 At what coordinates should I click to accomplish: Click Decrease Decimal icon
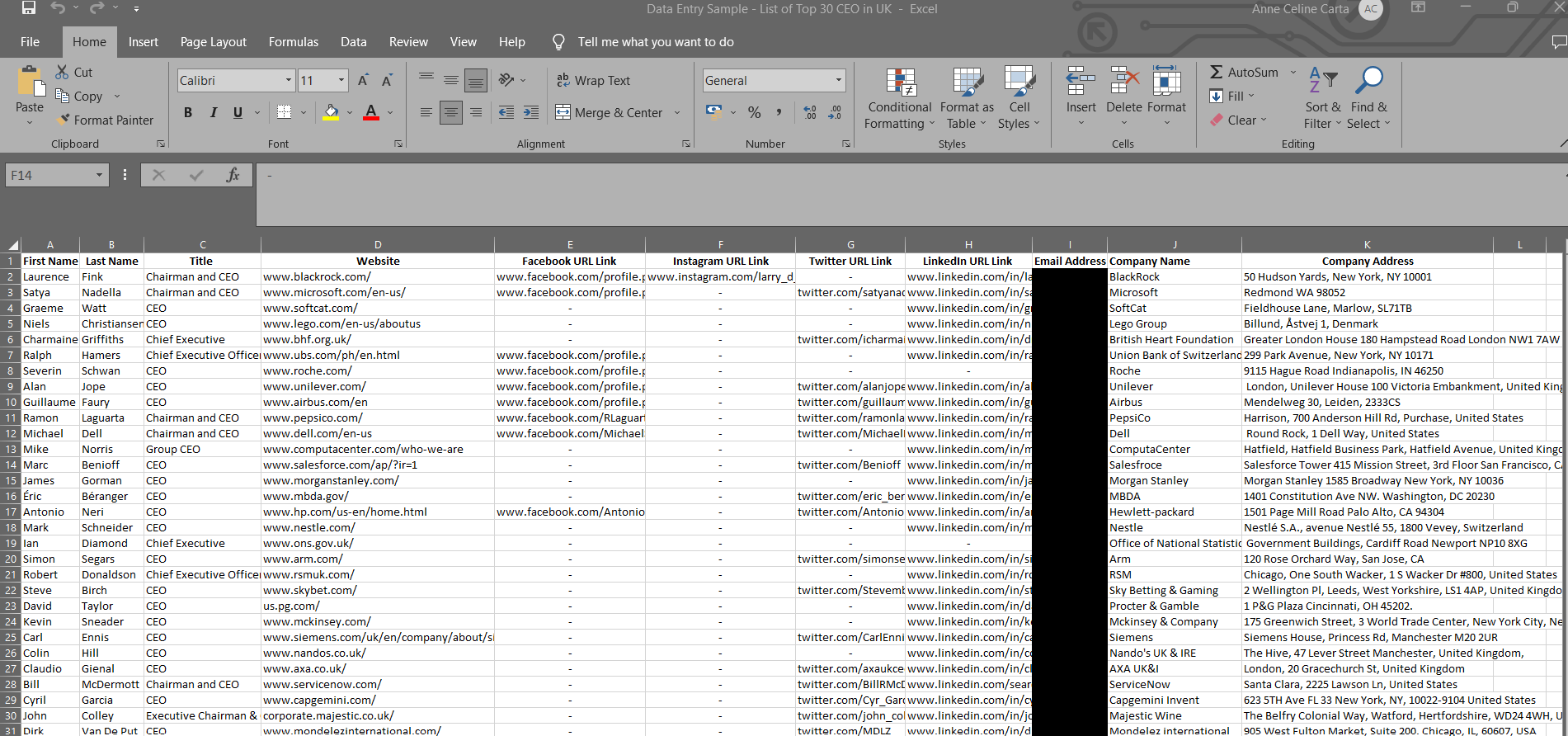(835, 112)
